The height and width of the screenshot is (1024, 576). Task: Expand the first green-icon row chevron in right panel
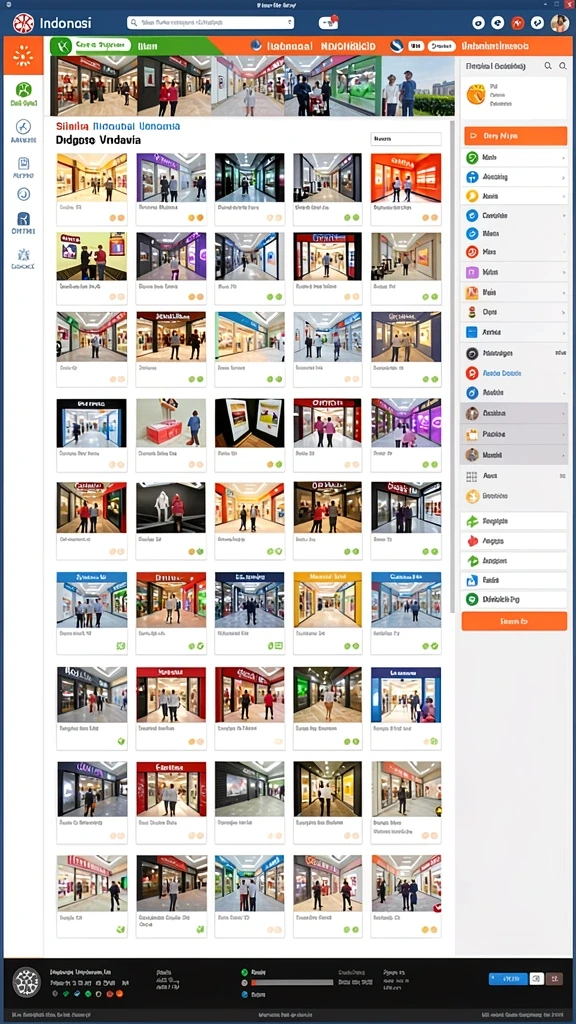point(563,158)
